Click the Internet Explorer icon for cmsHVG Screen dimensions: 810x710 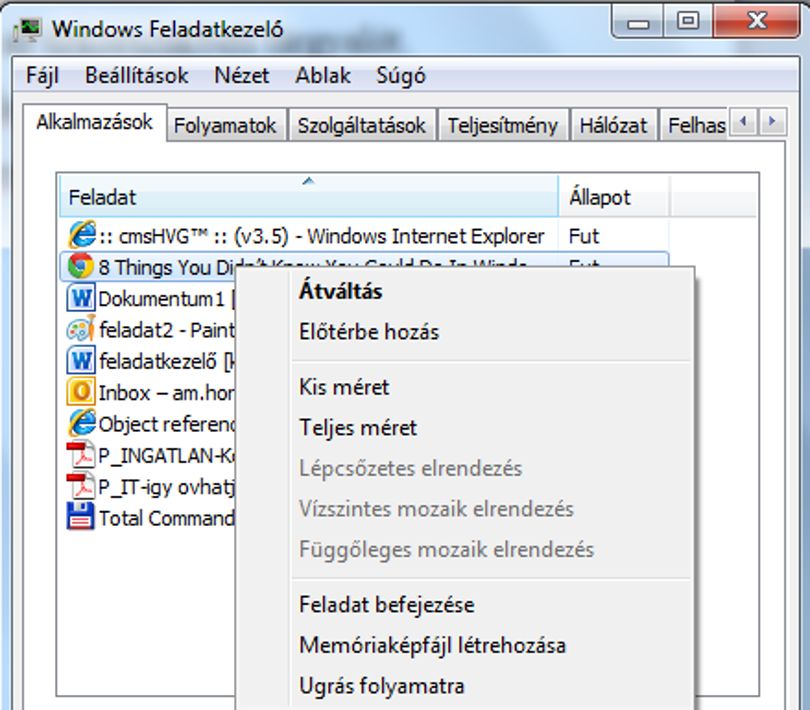82,235
